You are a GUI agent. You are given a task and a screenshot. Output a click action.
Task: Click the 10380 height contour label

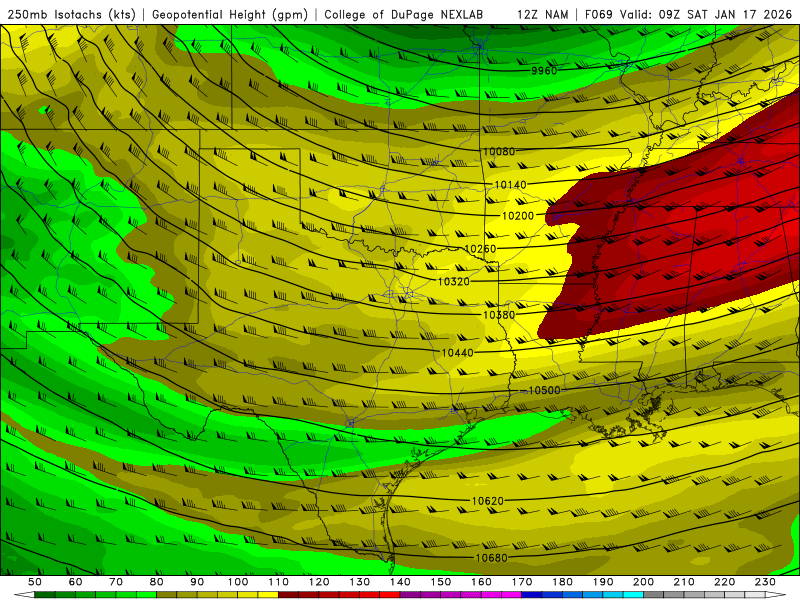tap(499, 315)
